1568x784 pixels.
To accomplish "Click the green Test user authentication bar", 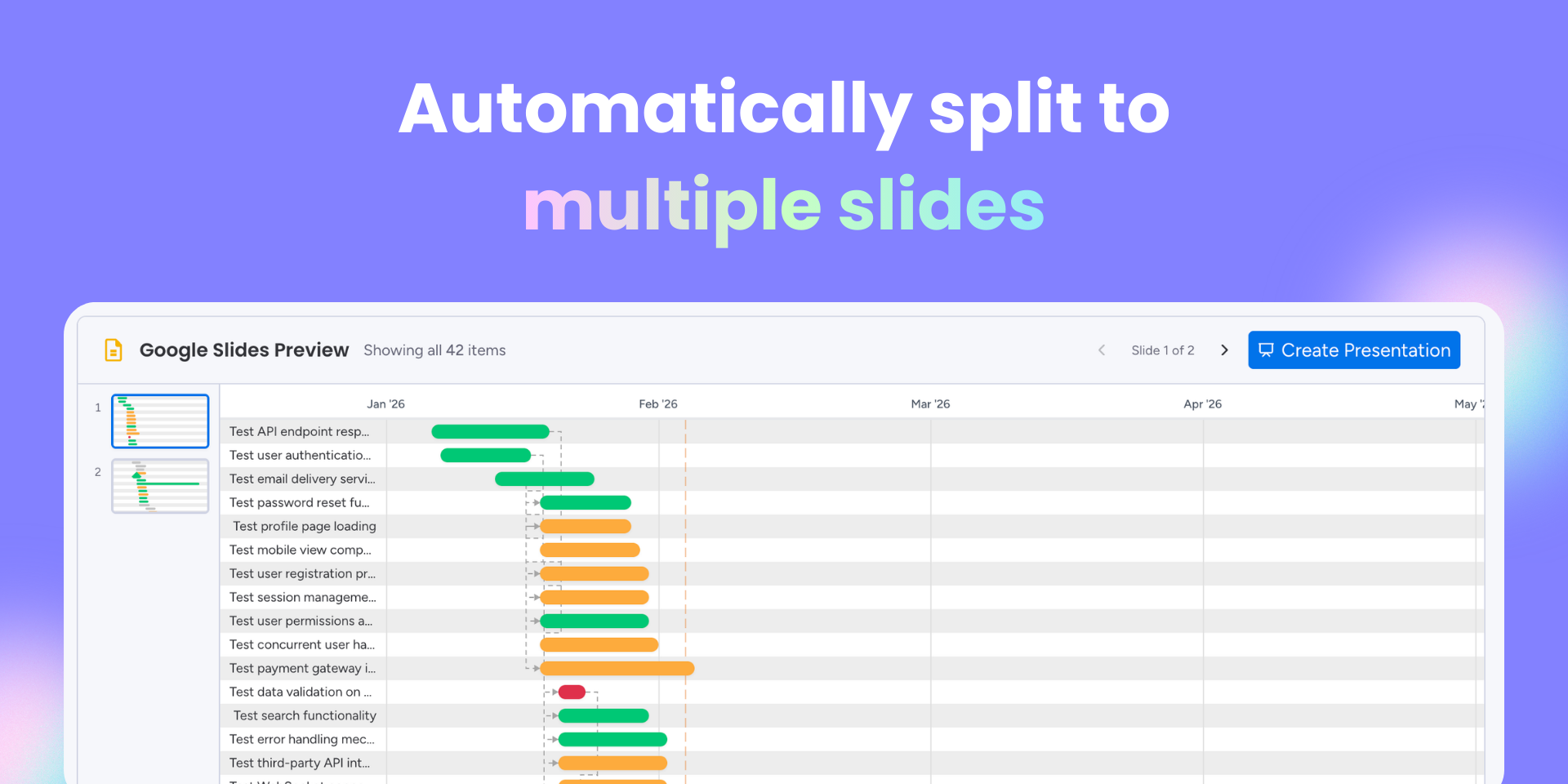I will click(485, 456).
